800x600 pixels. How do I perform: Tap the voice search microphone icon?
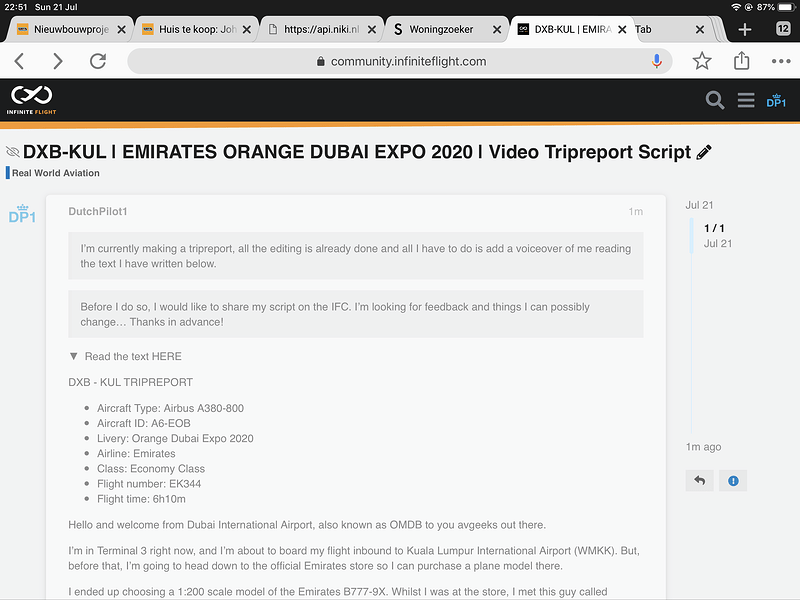[657, 61]
